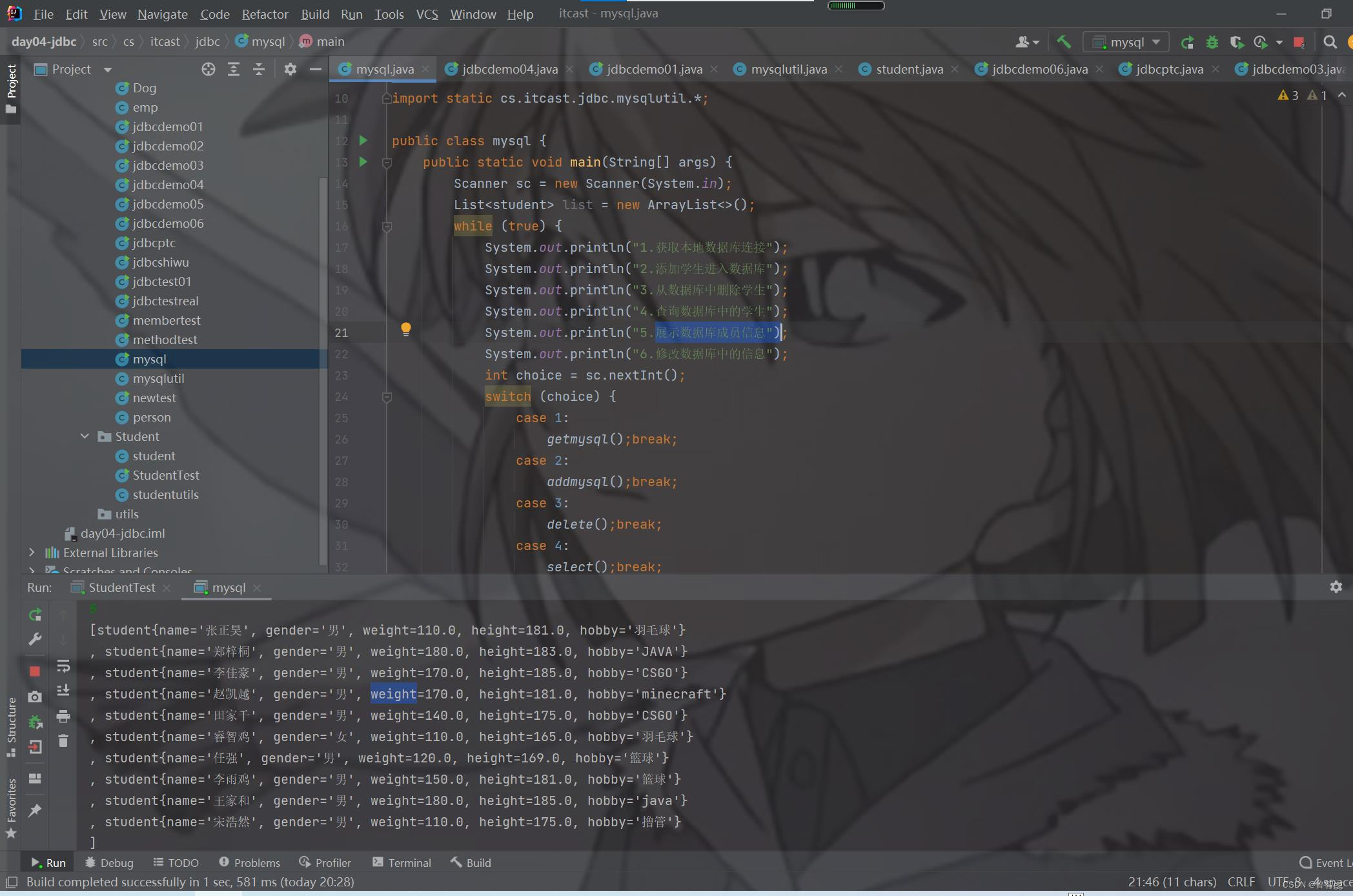
Task: Open the Profiler tool window
Action: 325,862
